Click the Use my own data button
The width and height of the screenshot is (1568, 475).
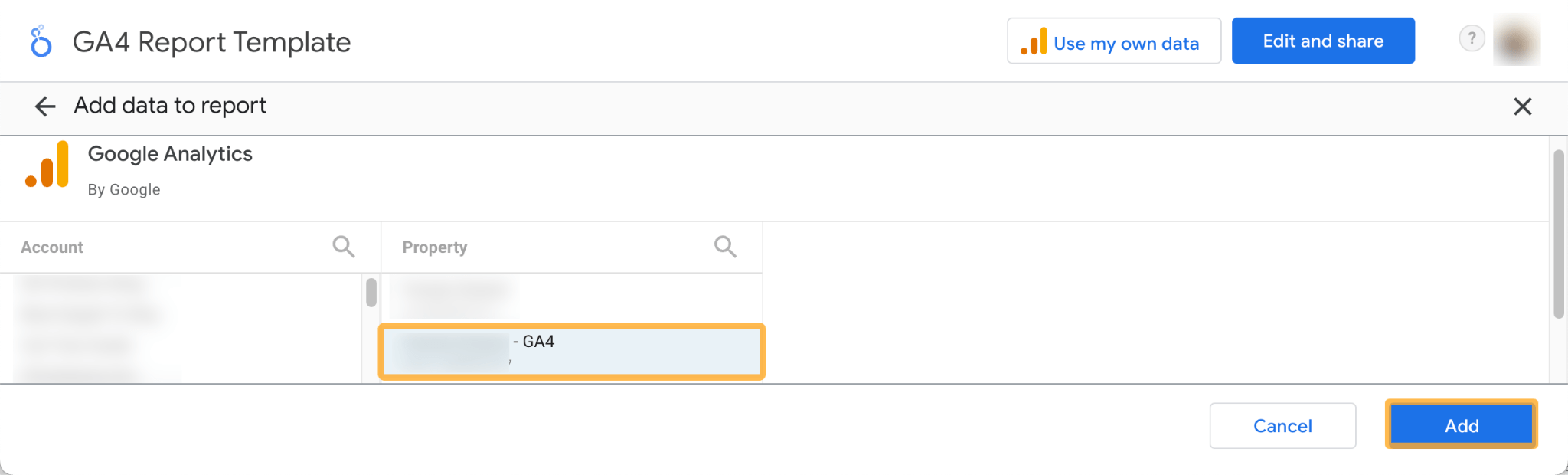(1114, 43)
